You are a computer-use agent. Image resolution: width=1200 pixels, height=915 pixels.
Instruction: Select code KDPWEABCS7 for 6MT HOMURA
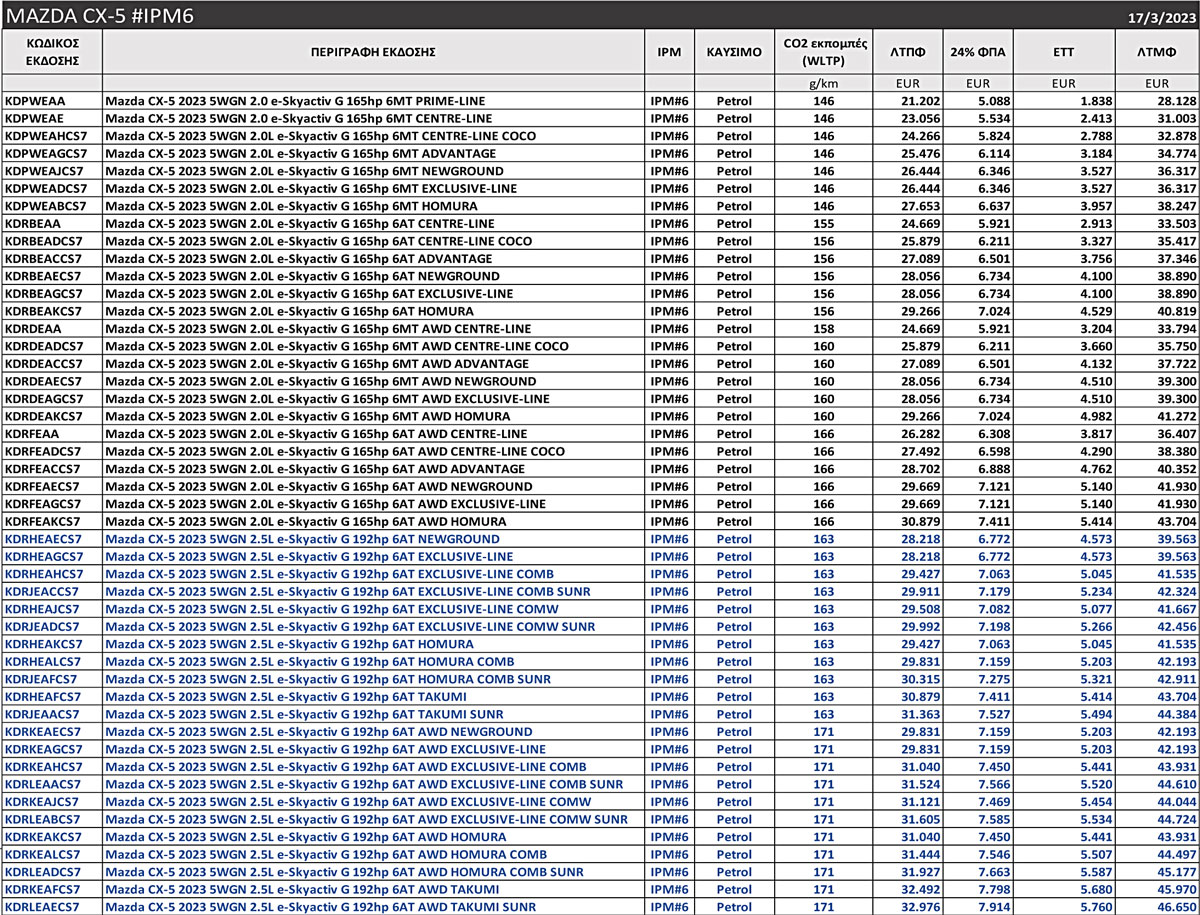coord(45,206)
